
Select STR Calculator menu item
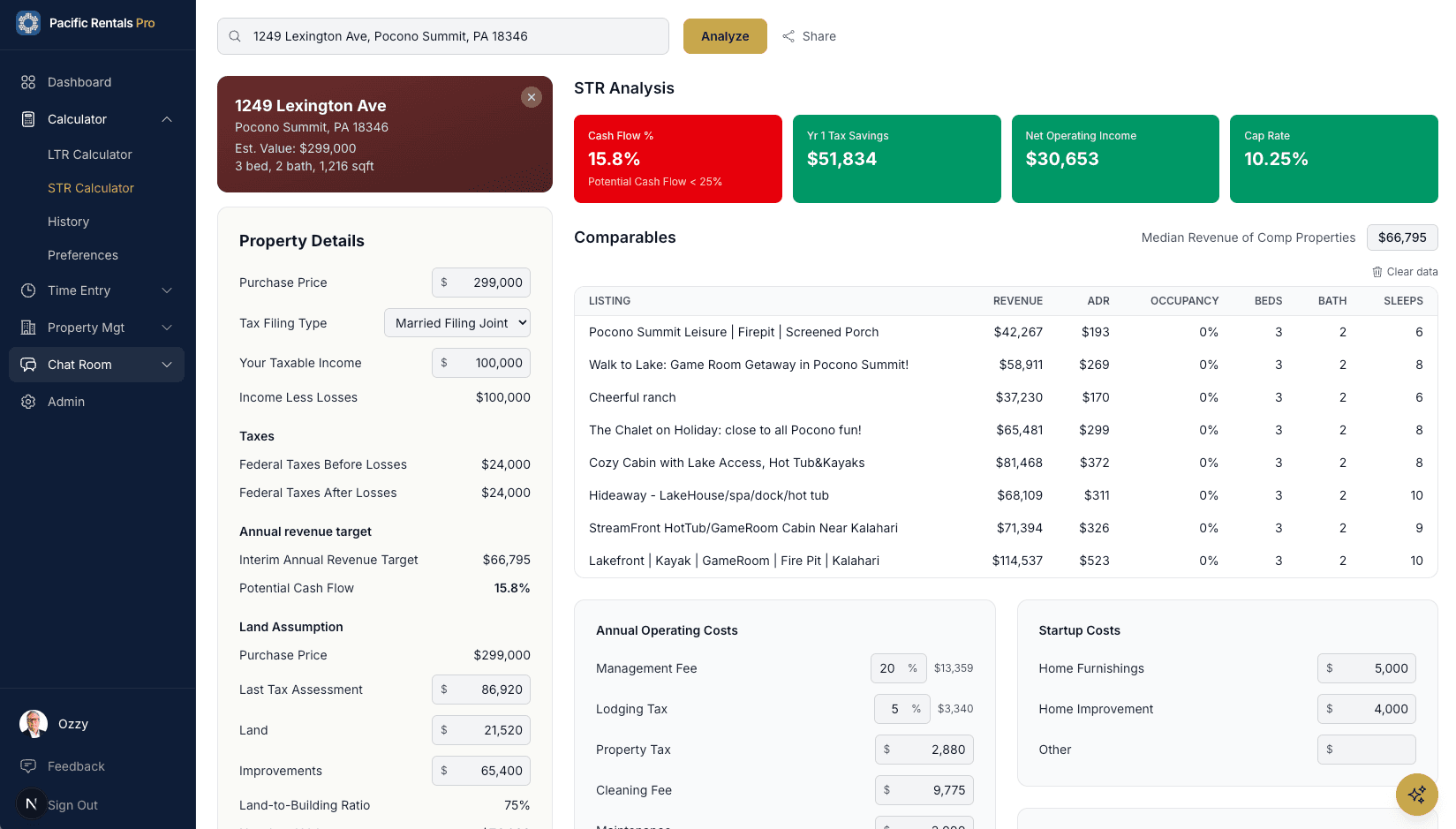coord(91,188)
